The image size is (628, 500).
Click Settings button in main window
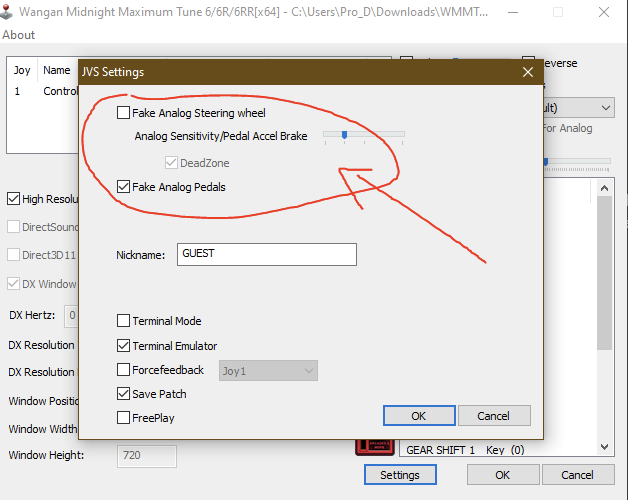tap(400, 475)
